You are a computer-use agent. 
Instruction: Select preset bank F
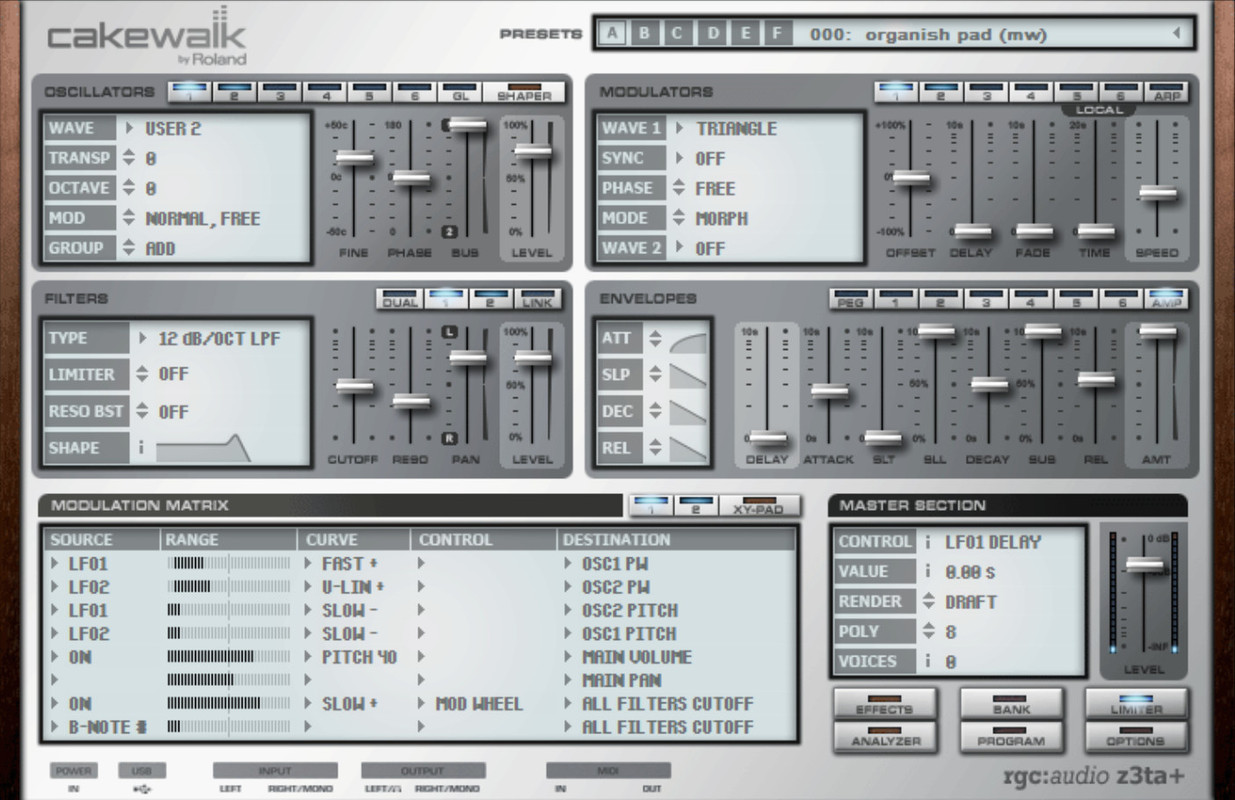pyautogui.click(x=777, y=33)
